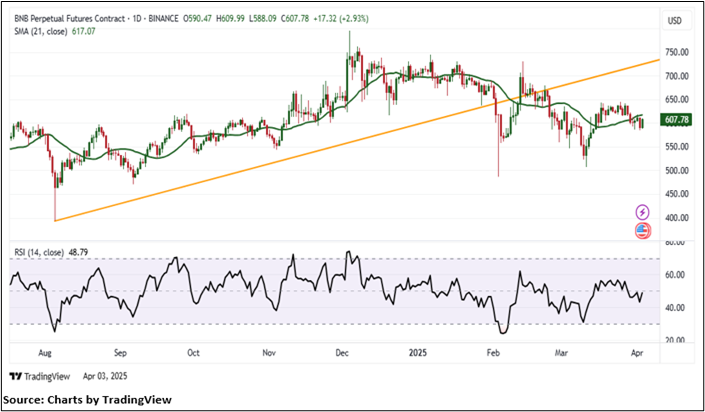
Task: Click the Feb label on time axis
Action: (x=494, y=352)
